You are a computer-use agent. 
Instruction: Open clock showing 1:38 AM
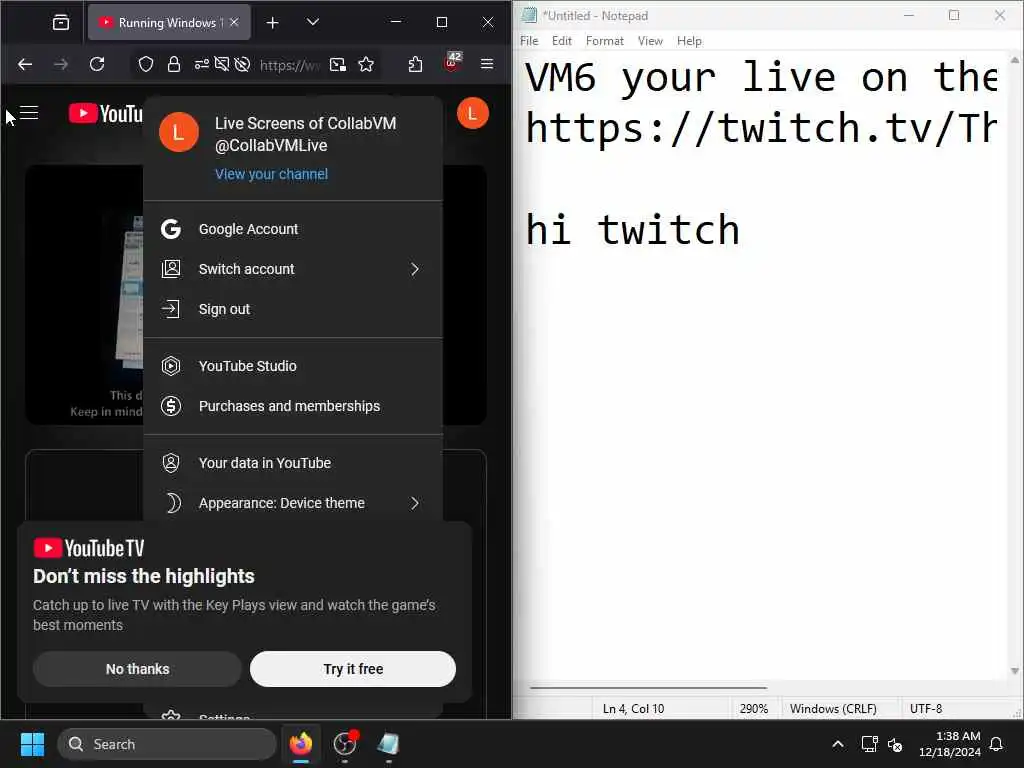950,744
